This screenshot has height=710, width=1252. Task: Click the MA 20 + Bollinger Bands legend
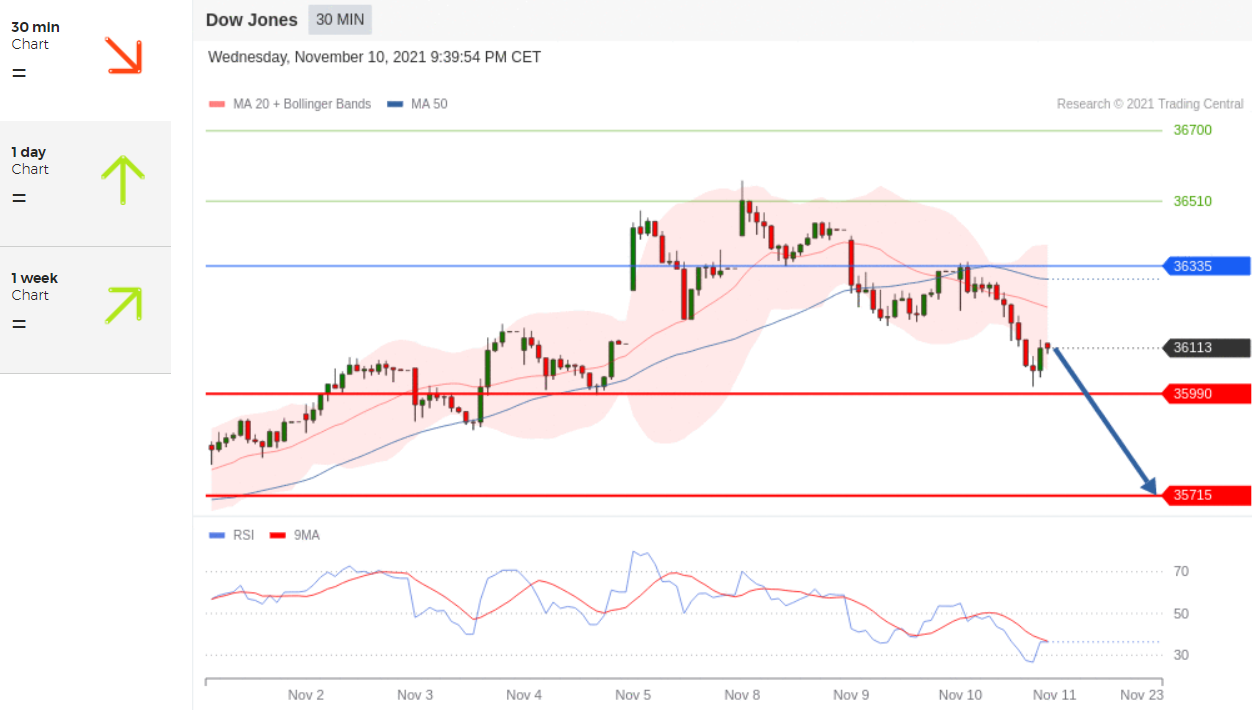click(290, 104)
